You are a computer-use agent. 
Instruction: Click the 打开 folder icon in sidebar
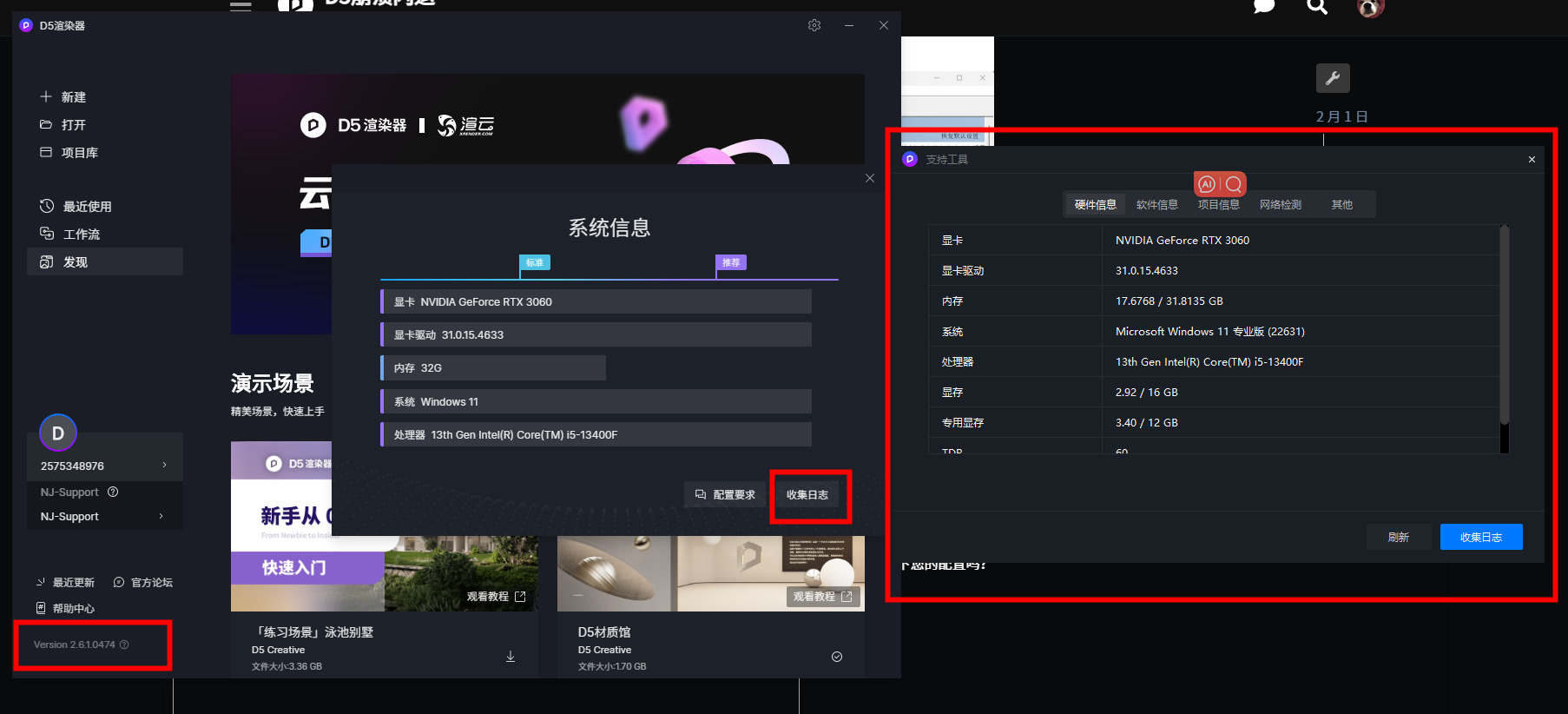tap(46, 124)
